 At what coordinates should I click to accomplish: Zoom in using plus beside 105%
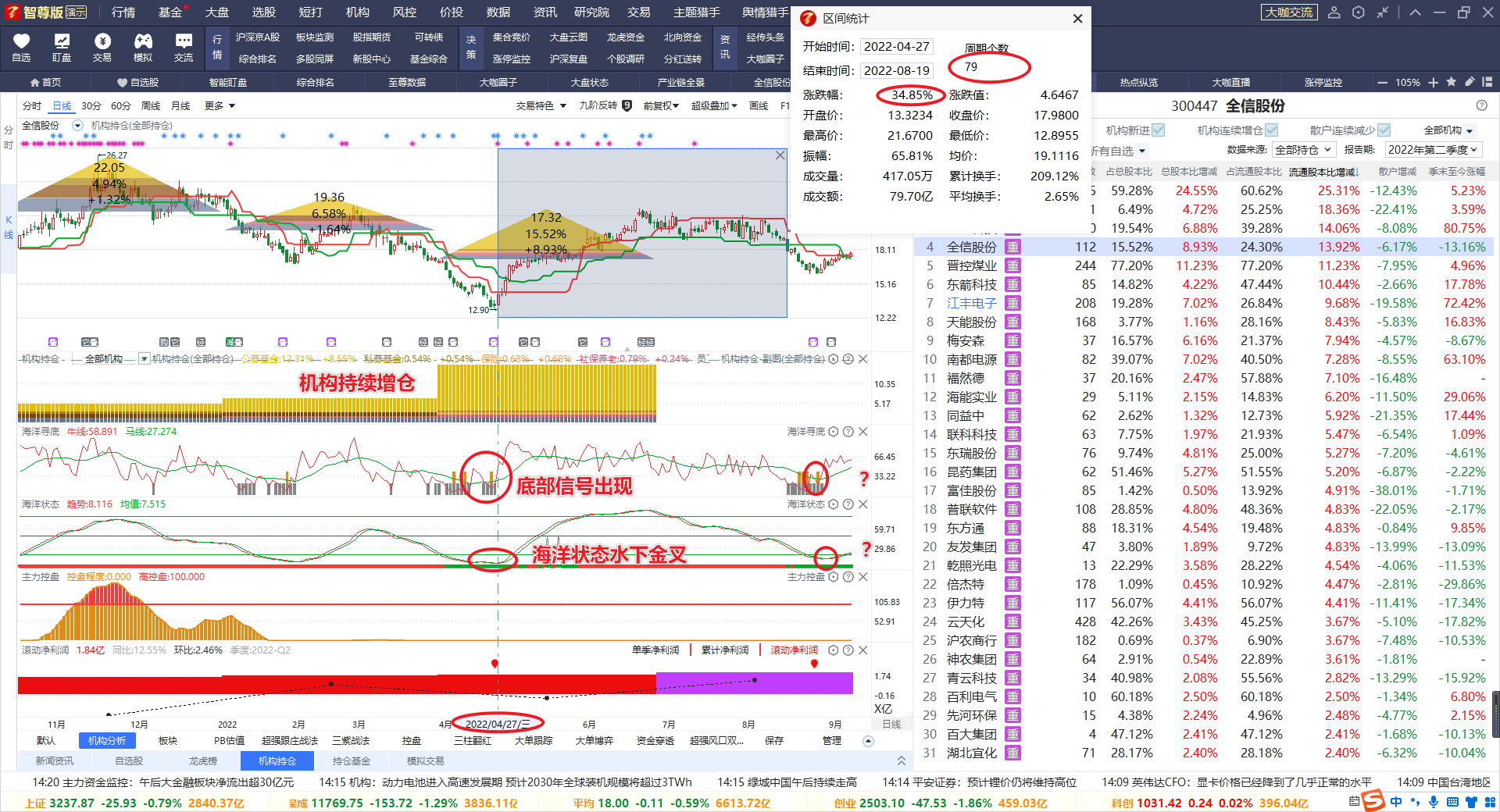(1433, 83)
